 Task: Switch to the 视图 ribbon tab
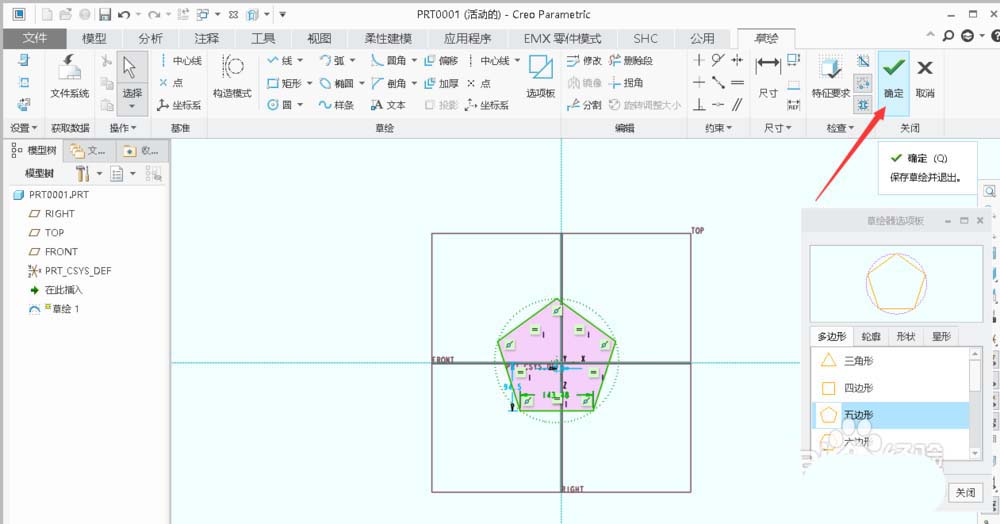coord(319,38)
